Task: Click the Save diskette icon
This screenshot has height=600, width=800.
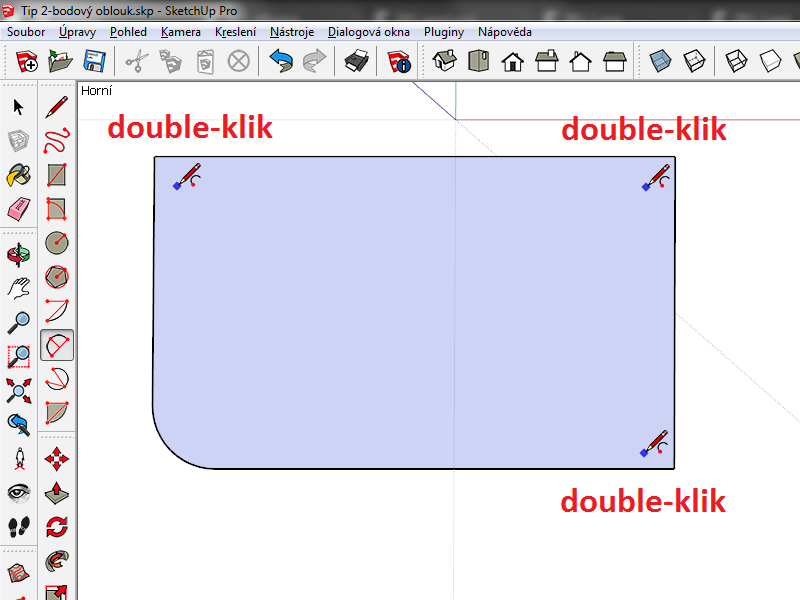Action: (x=95, y=62)
